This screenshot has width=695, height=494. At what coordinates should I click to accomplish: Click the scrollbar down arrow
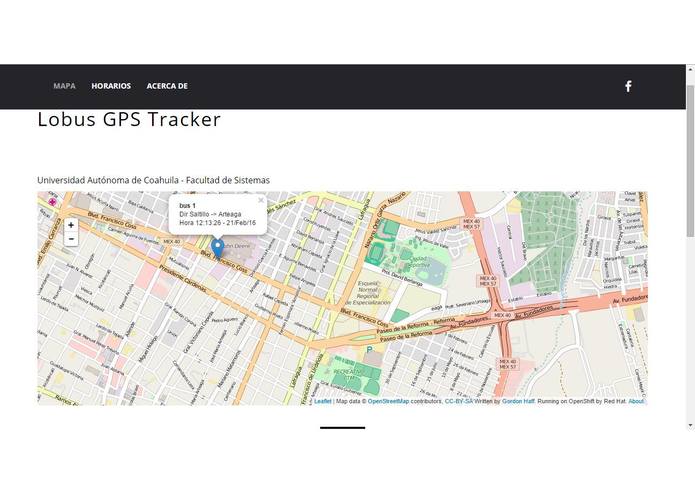[690, 426]
